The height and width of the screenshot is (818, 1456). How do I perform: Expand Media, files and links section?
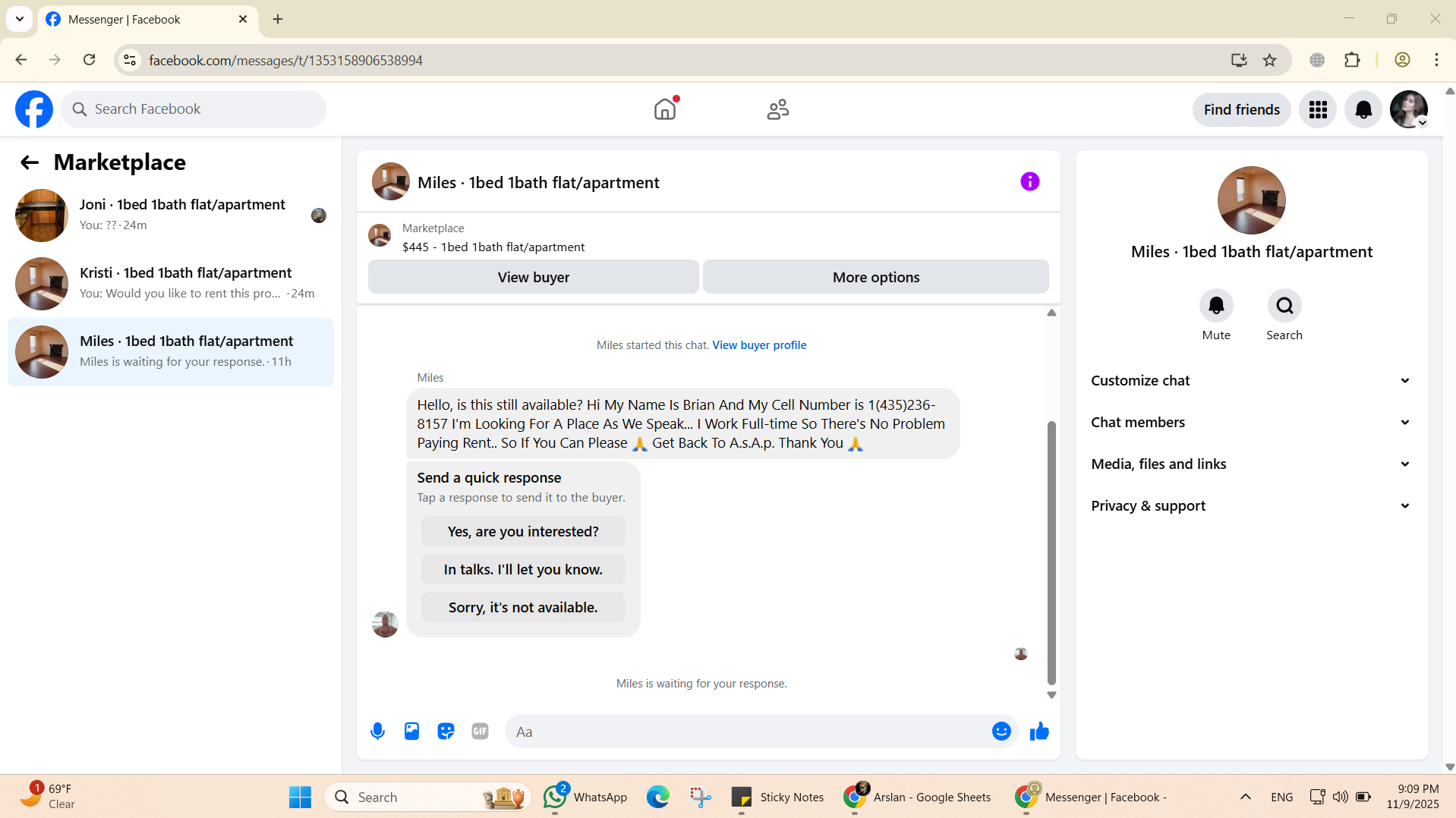(1251, 464)
